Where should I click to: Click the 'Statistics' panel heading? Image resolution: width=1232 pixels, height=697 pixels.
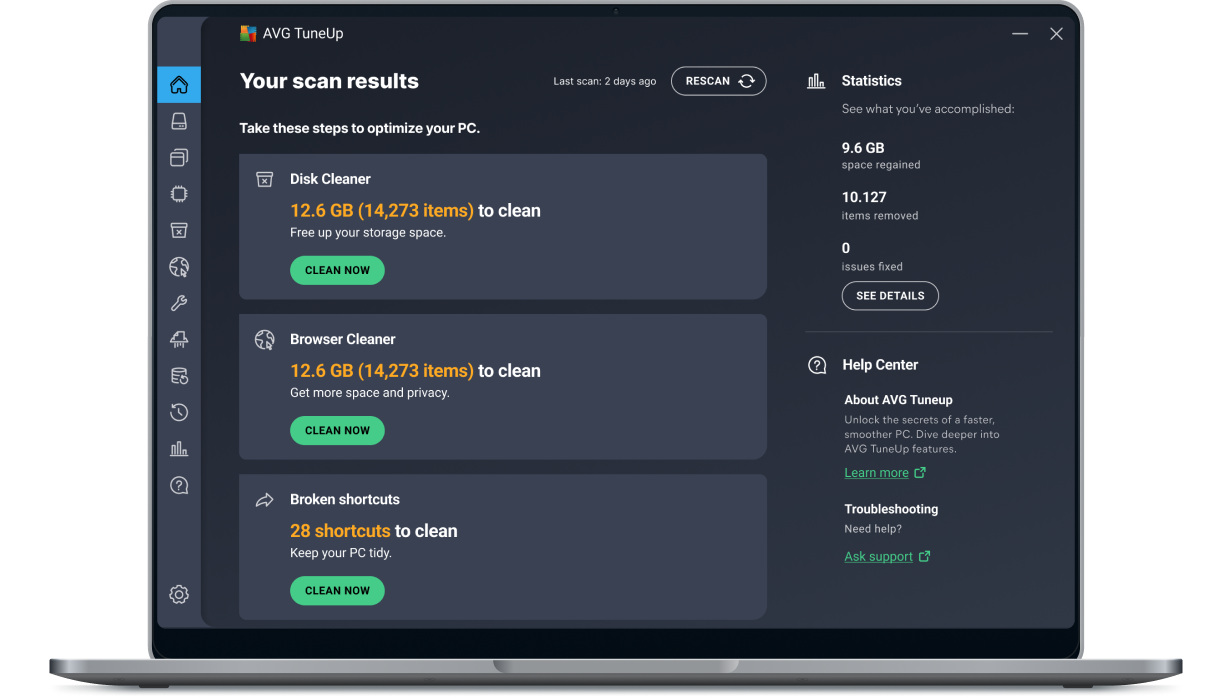pos(871,81)
